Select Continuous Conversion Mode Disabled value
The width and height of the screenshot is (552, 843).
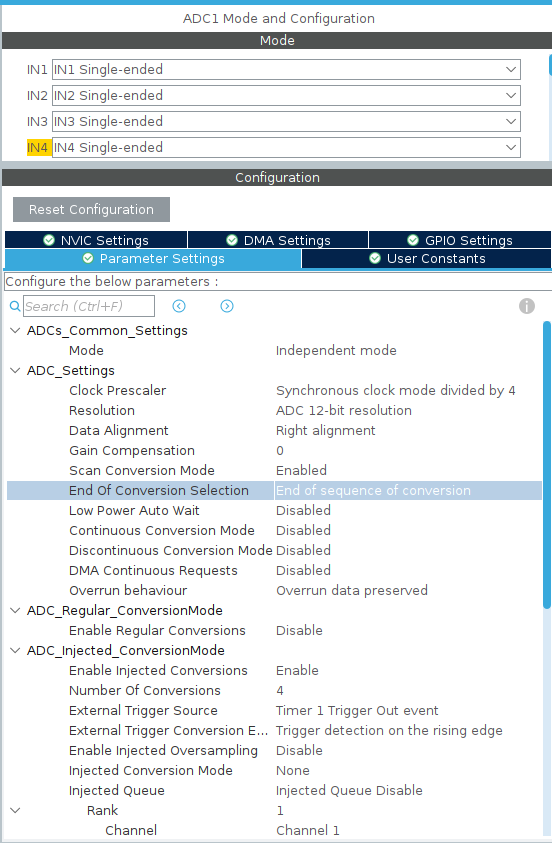pyautogui.click(x=303, y=531)
